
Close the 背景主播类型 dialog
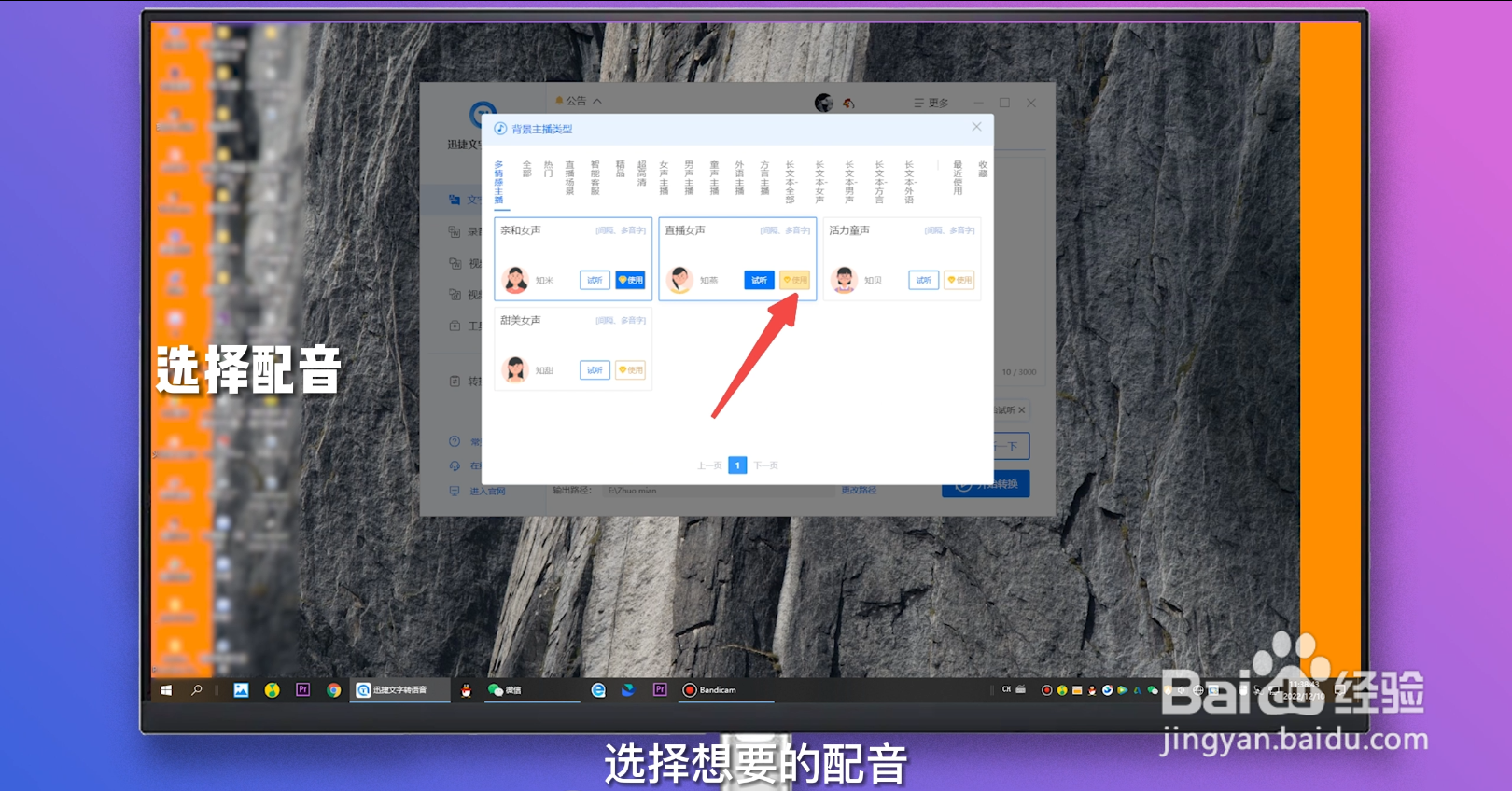(976, 127)
